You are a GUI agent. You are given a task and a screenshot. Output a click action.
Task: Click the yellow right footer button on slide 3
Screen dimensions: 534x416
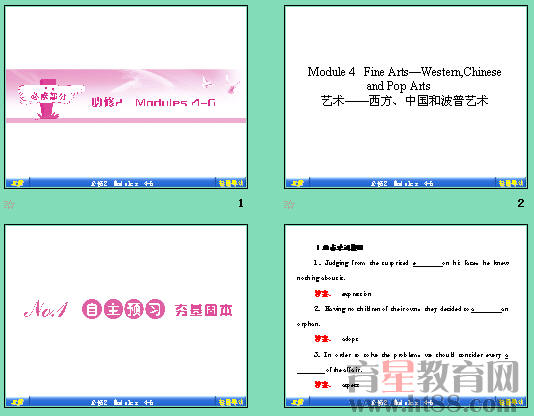(231, 402)
